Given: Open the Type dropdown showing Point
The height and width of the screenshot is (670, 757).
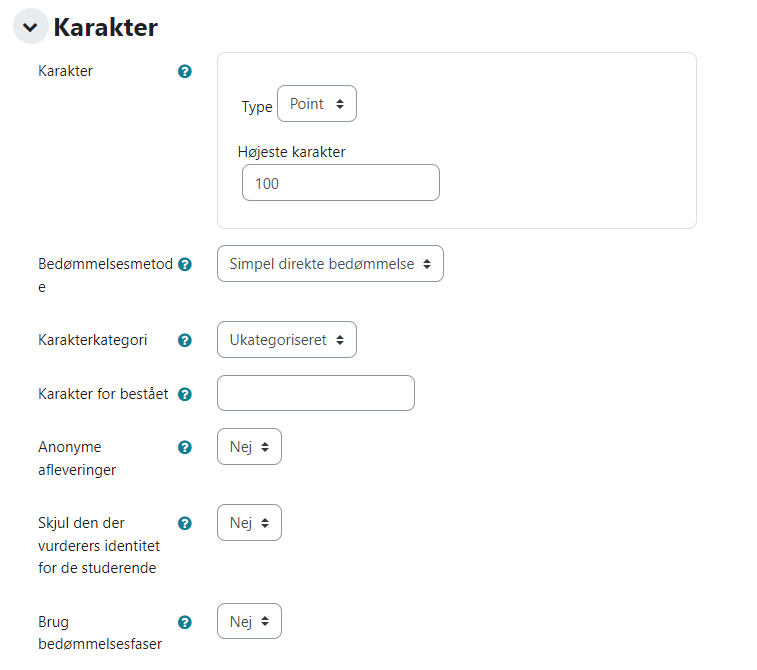Looking at the screenshot, I should [317, 104].
